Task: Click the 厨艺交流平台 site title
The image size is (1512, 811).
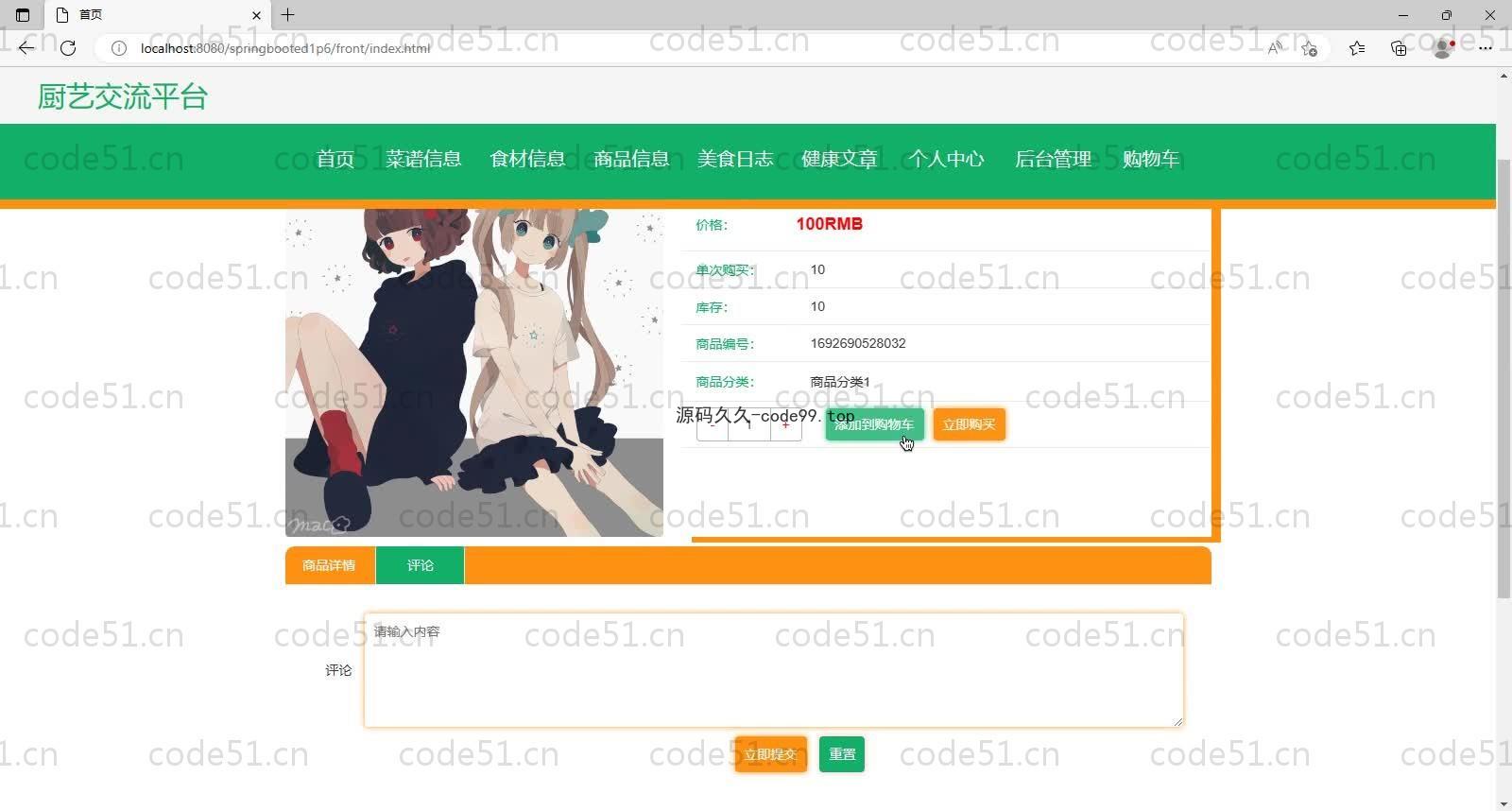Action: pyautogui.click(x=123, y=96)
